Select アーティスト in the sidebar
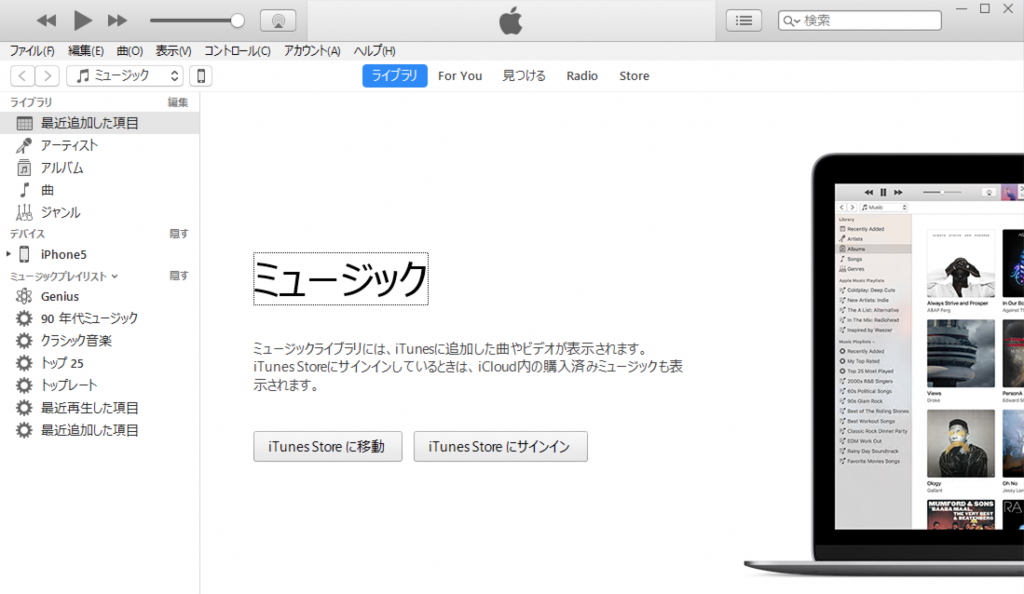This screenshot has width=1024, height=594. pyautogui.click(x=99, y=146)
